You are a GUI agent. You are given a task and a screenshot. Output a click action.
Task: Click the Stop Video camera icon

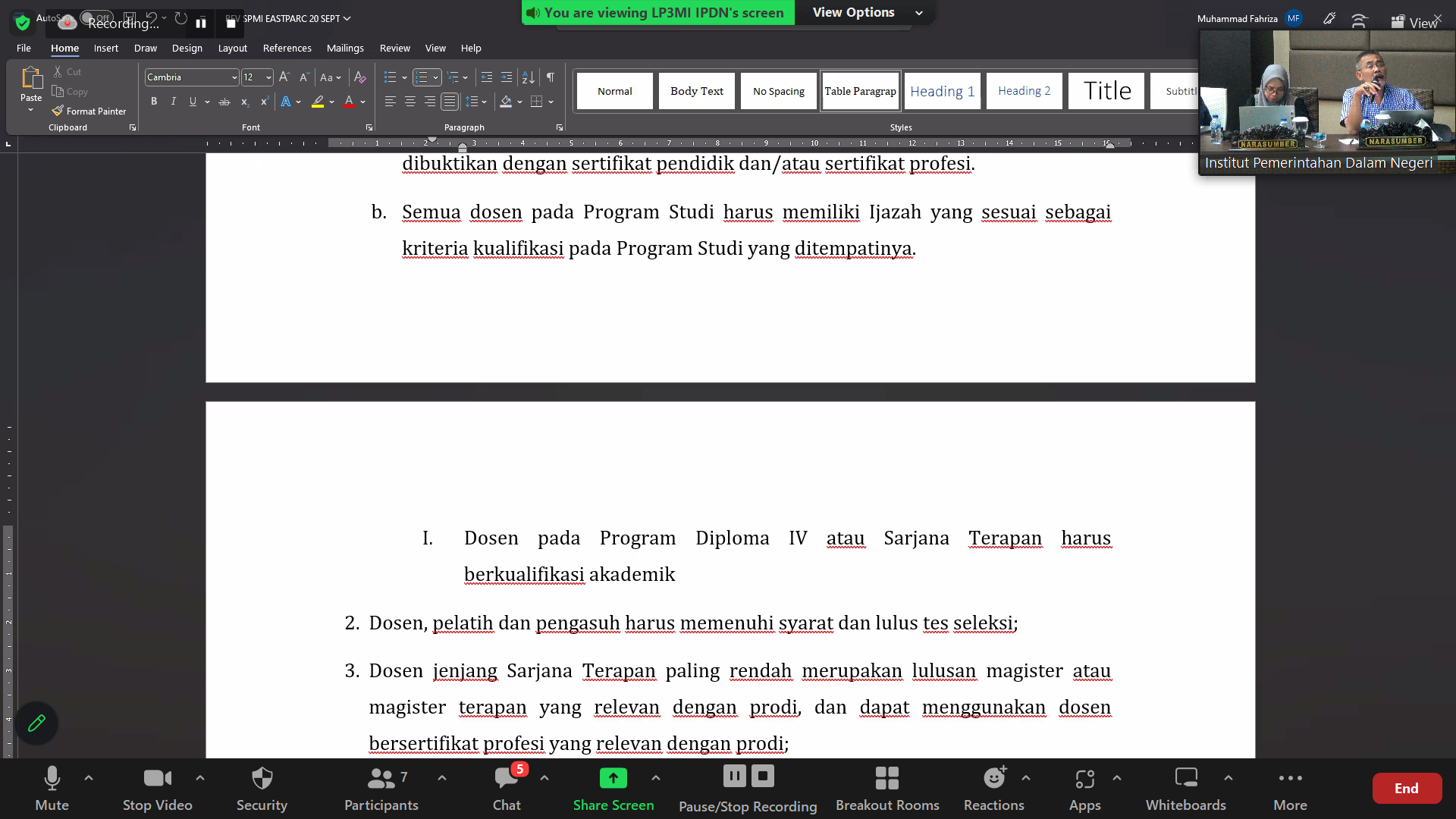click(x=158, y=778)
